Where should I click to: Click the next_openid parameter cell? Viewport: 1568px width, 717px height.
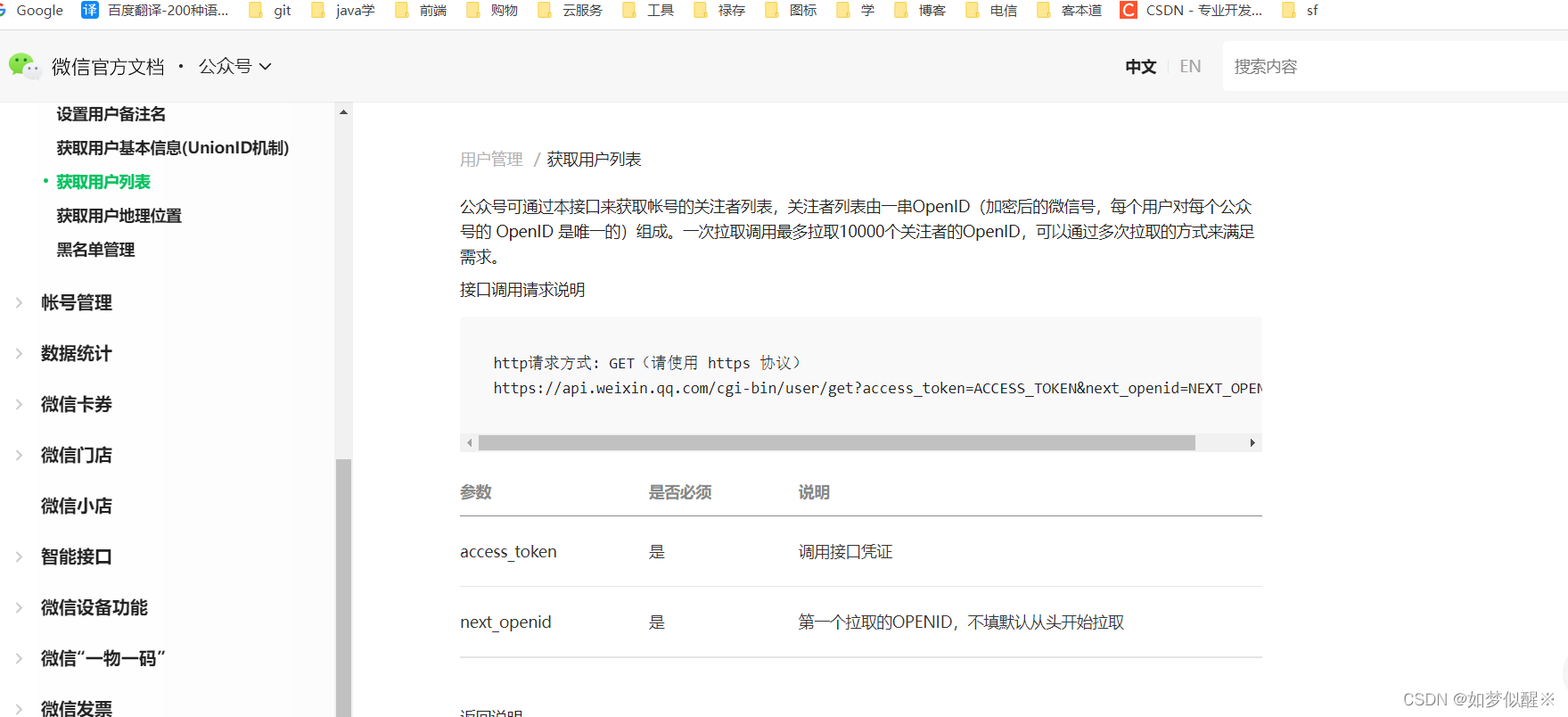click(x=505, y=622)
